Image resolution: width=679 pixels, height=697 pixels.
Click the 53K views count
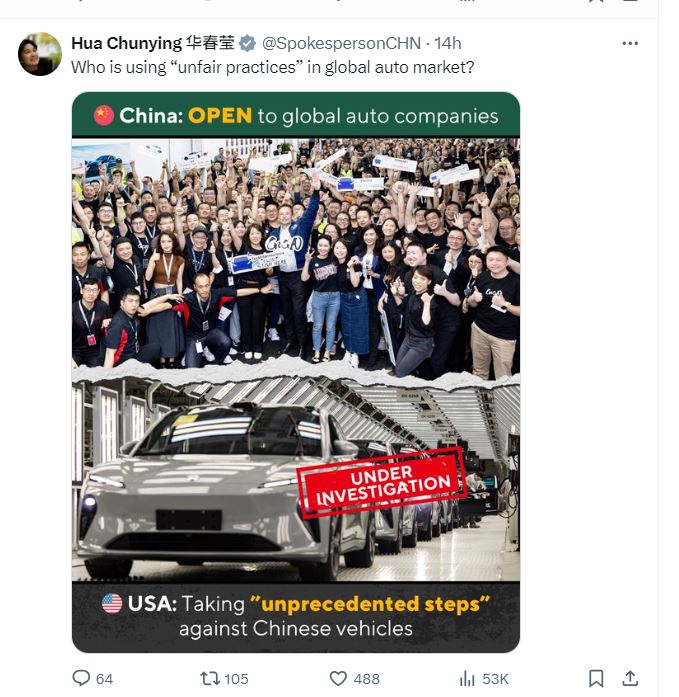(495, 679)
